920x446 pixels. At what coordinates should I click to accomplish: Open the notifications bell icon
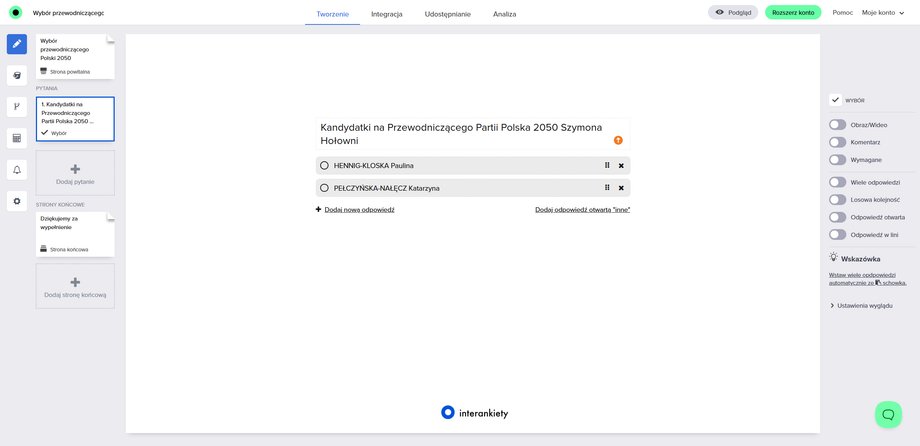[17, 170]
